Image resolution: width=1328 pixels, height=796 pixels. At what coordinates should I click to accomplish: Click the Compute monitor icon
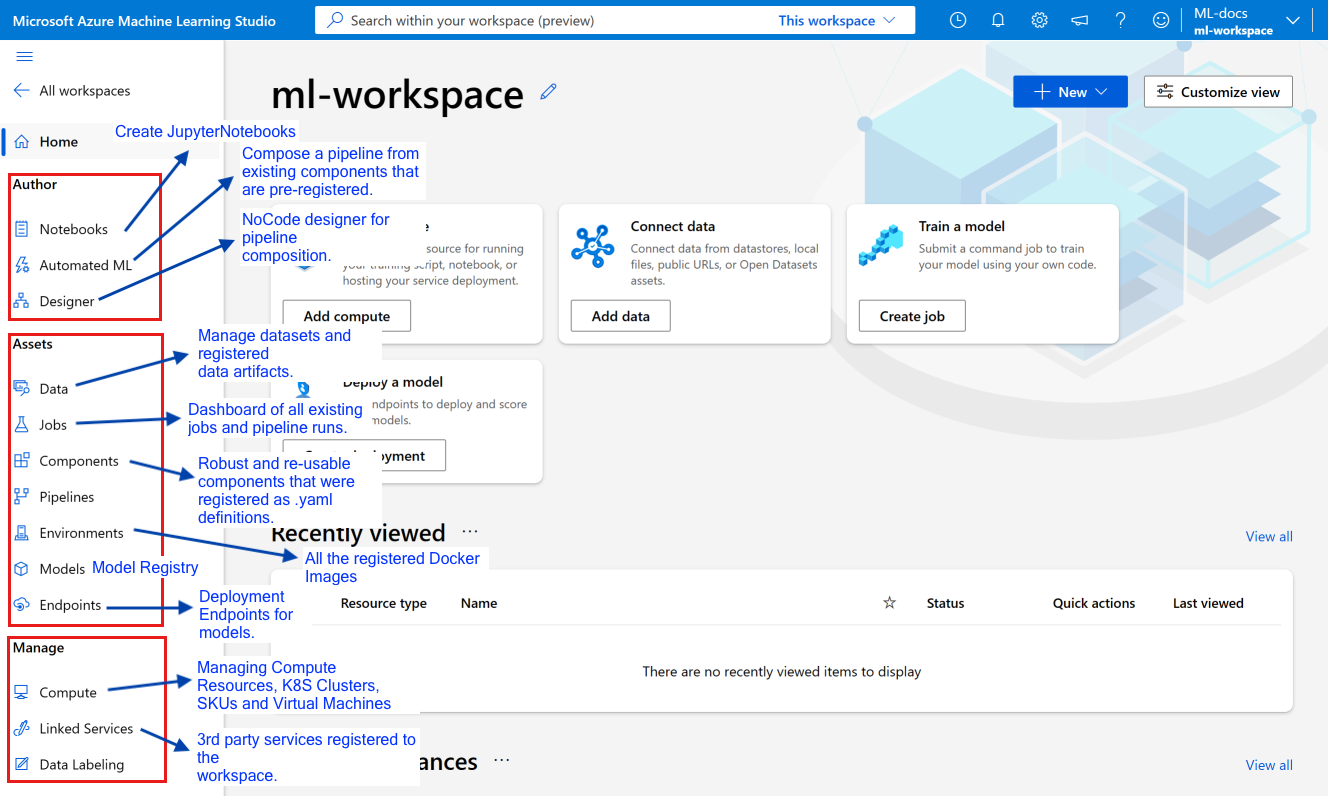point(21,692)
